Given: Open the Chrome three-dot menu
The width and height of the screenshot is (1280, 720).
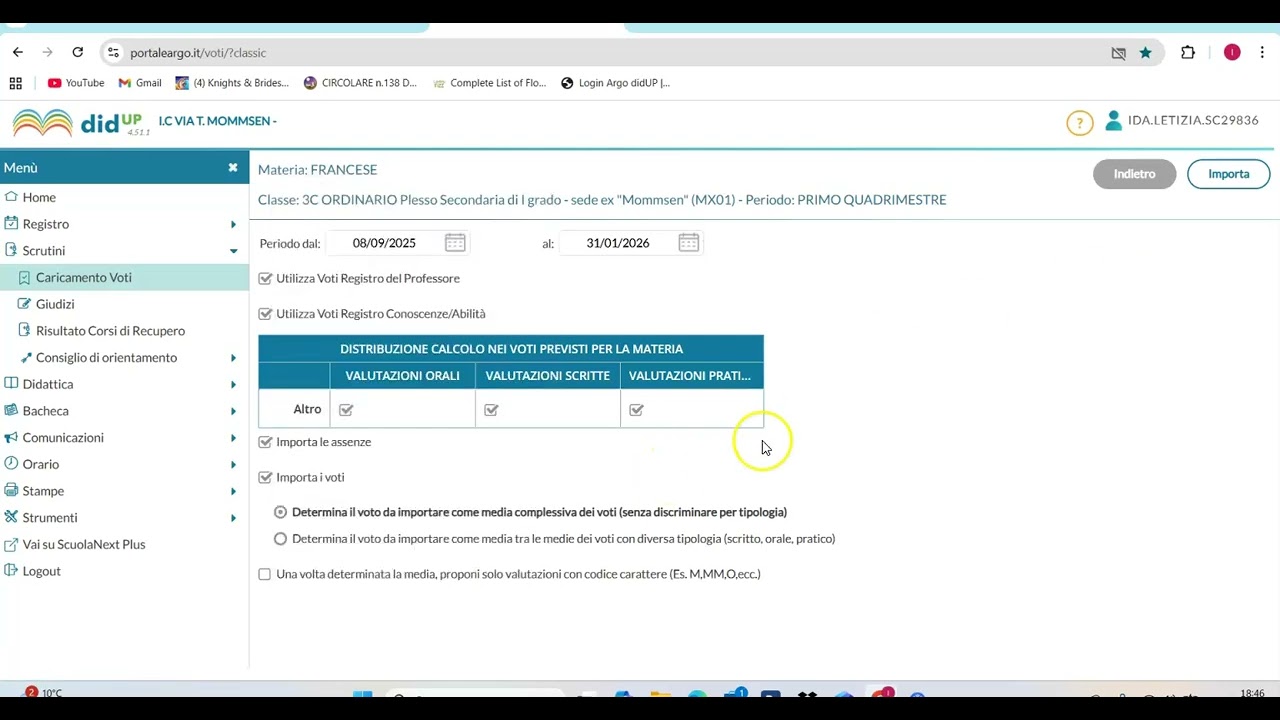Looking at the screenshot, I should pyautogui.click(x=1265, y=52).
